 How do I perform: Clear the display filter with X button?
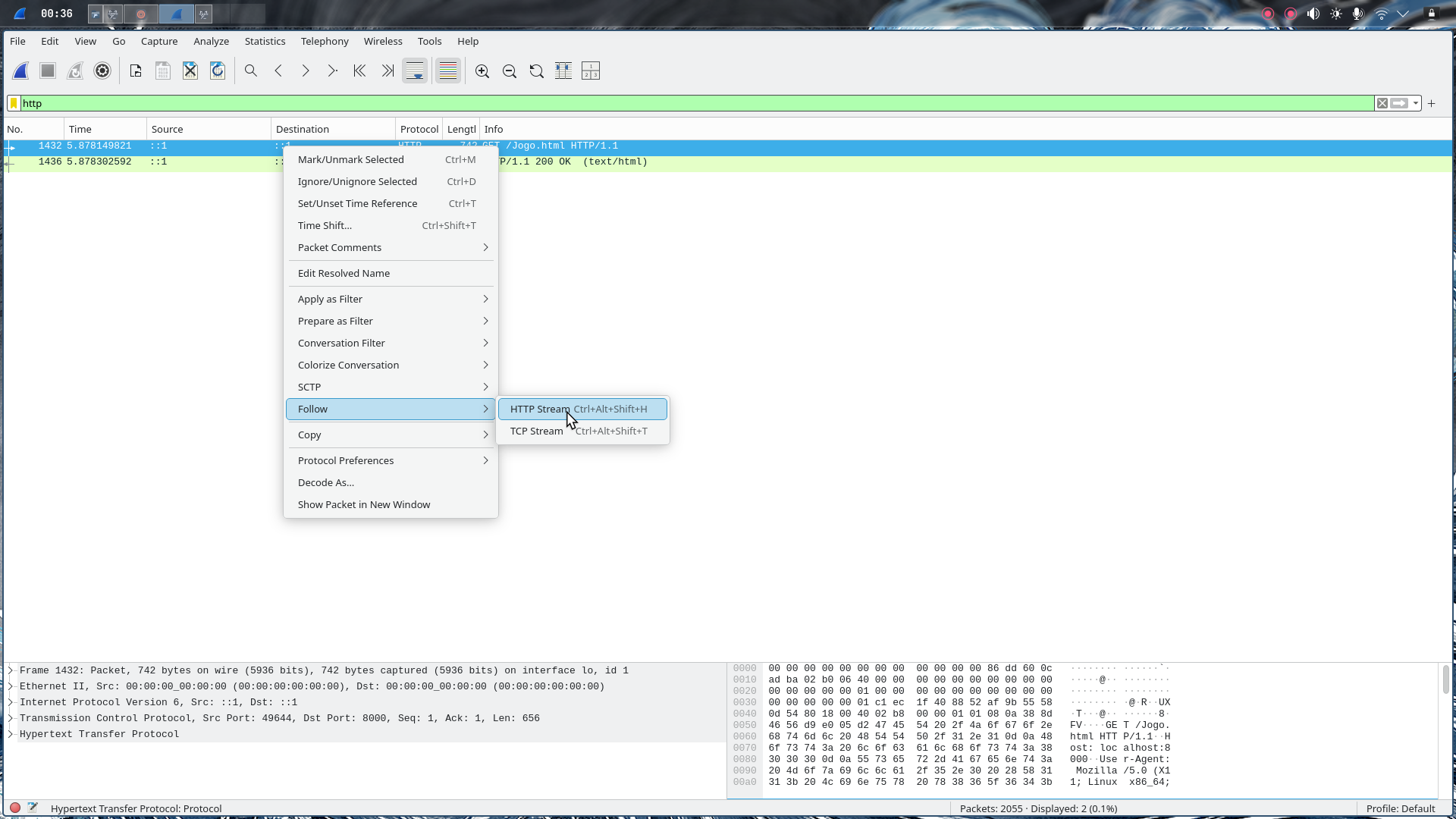(x=1382, y=104)
